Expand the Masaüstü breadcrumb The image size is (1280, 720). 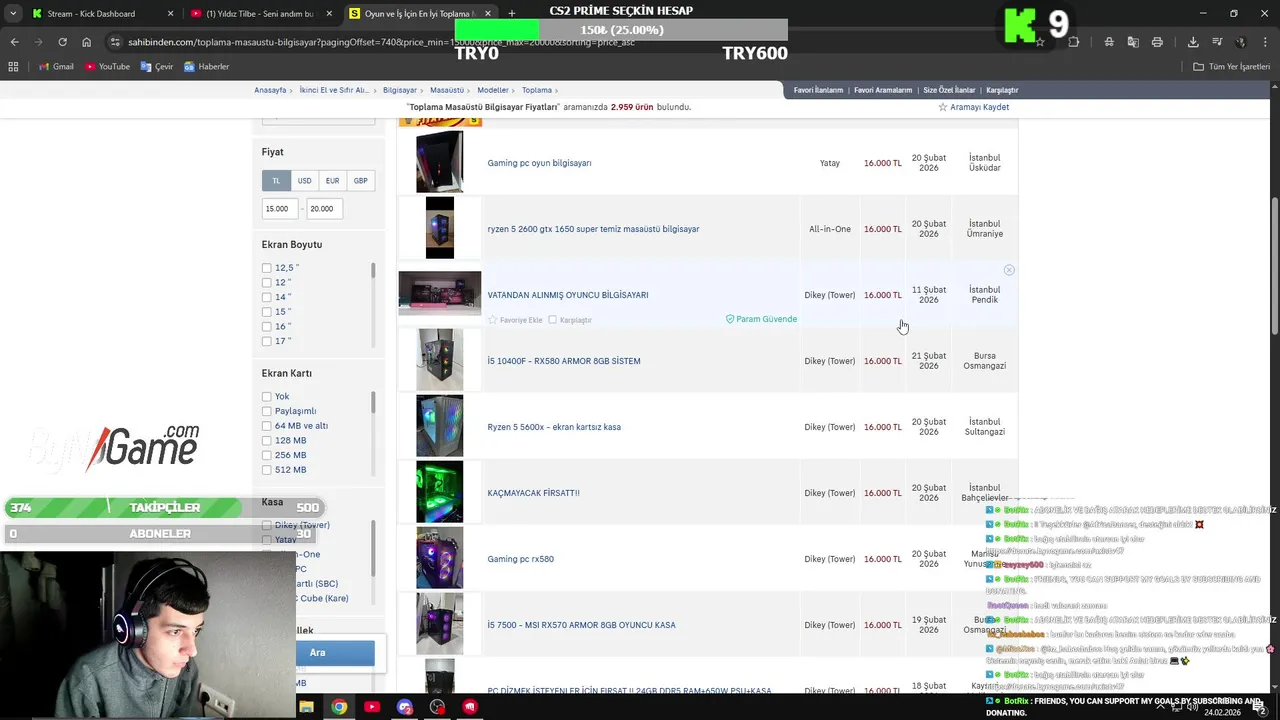[x=447, y=90]
